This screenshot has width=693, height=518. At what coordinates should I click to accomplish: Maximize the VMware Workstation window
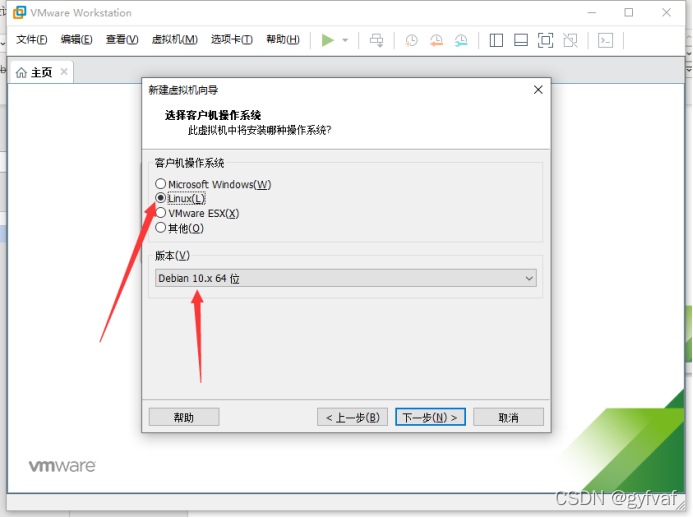click(x=628, y=13)
